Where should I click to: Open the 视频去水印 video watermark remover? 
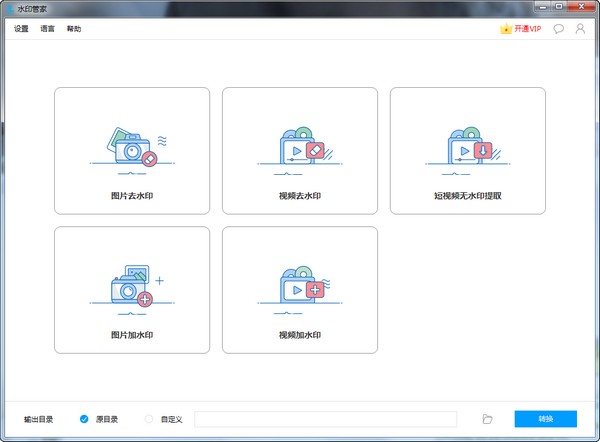point(300,148)
